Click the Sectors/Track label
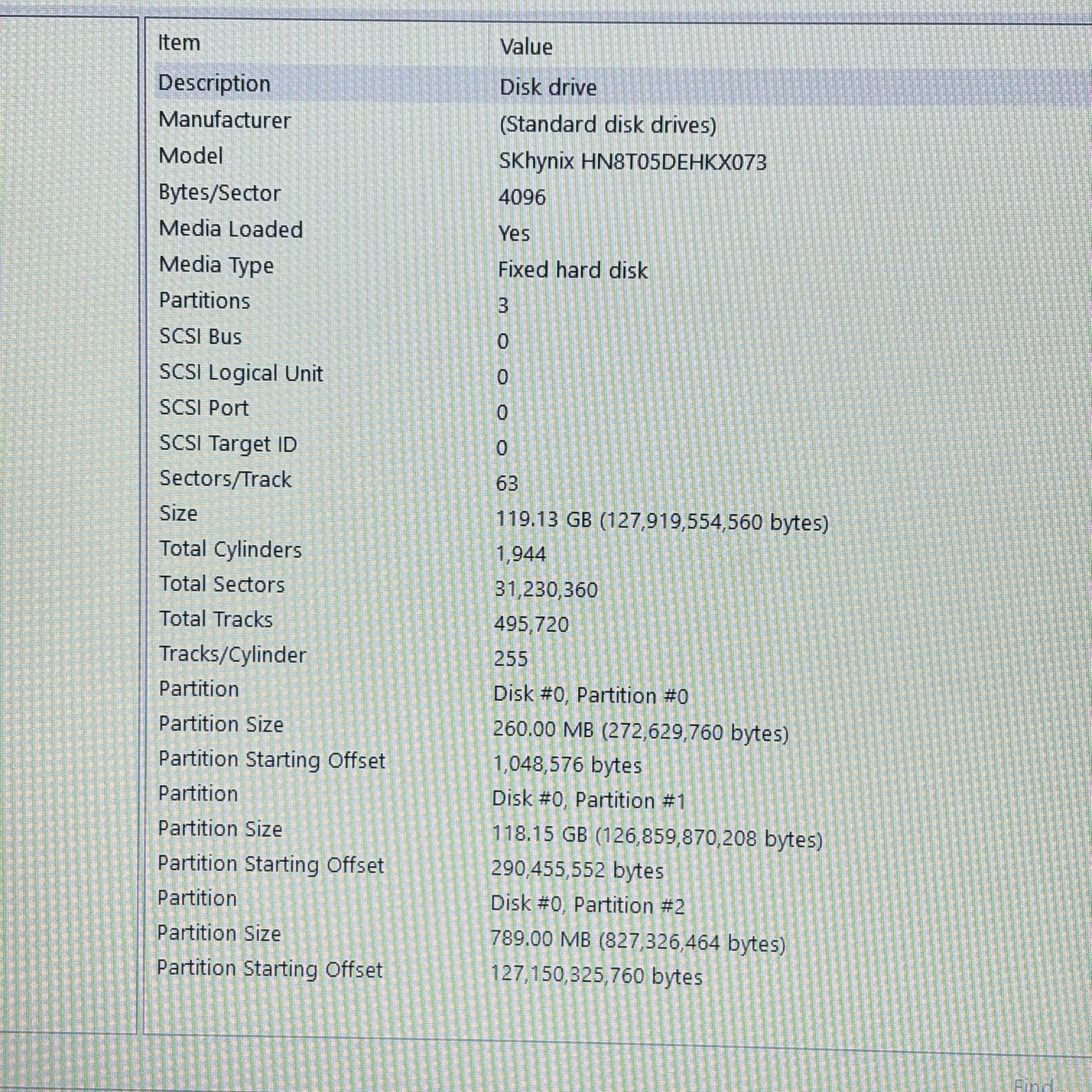Screen dimensions: 1092x1092 click(x=225, y=479)
